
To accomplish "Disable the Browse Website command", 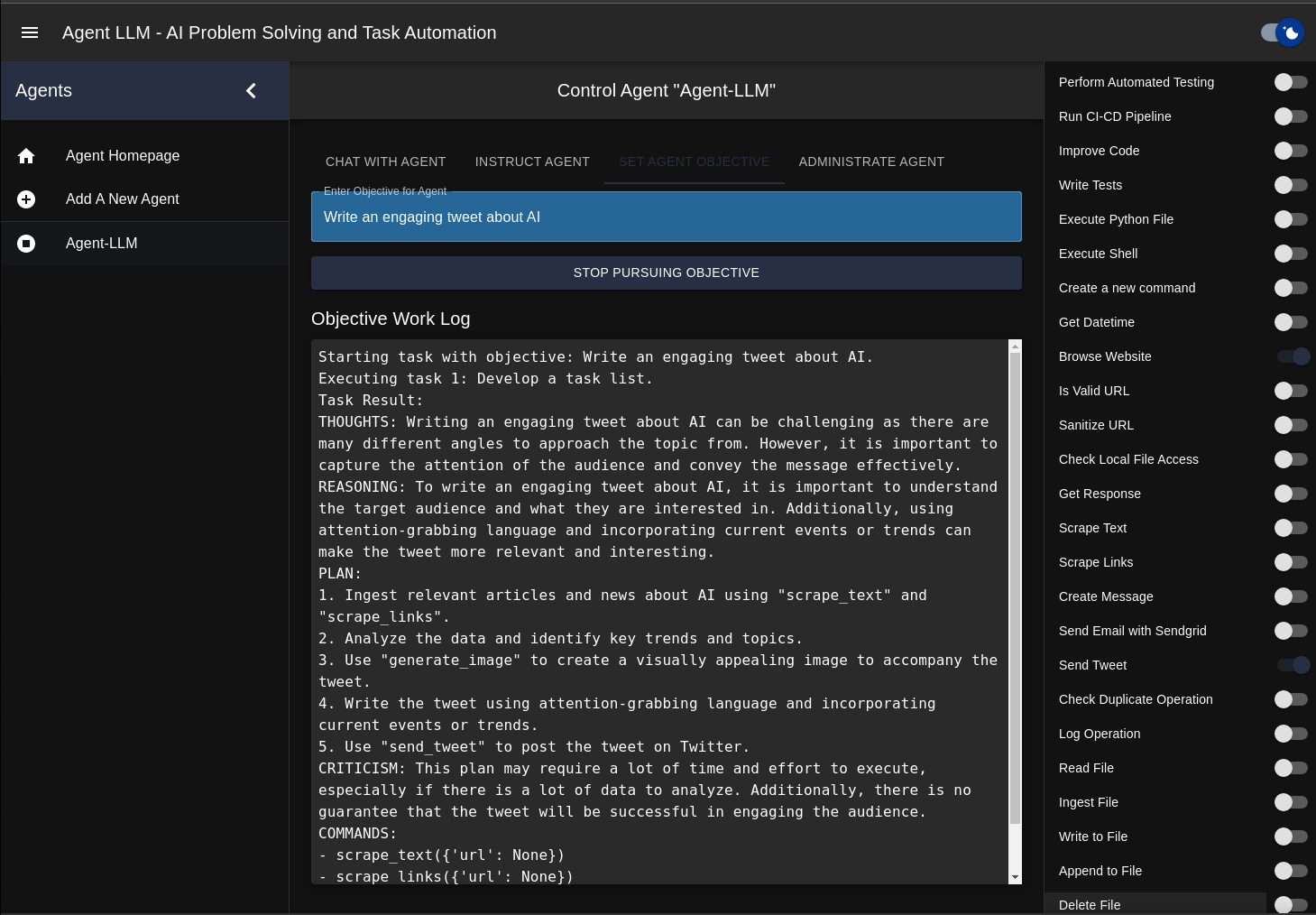I will pyautogui.click(x=1292, y=356).
